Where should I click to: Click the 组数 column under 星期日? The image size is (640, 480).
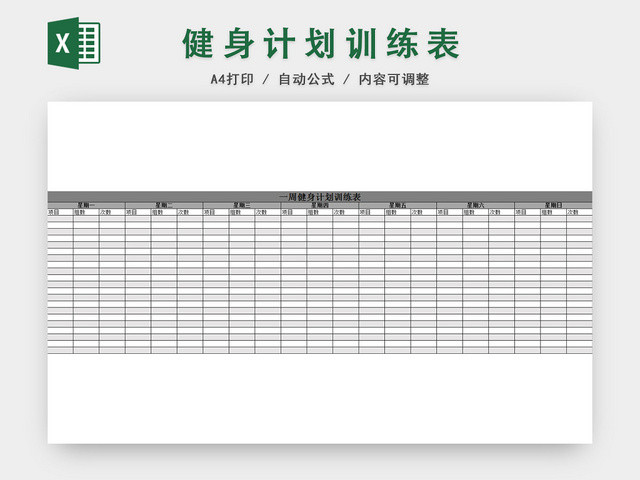tap(553, 212)
